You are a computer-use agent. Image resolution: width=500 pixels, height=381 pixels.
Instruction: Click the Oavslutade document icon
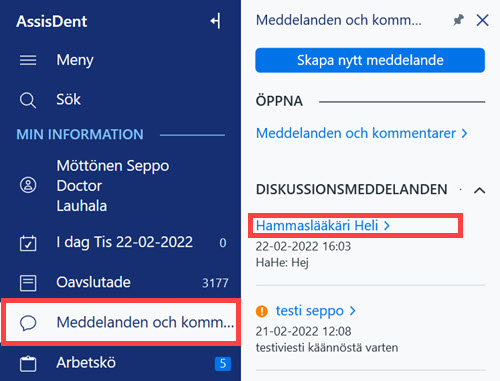(x=28, y=283)
